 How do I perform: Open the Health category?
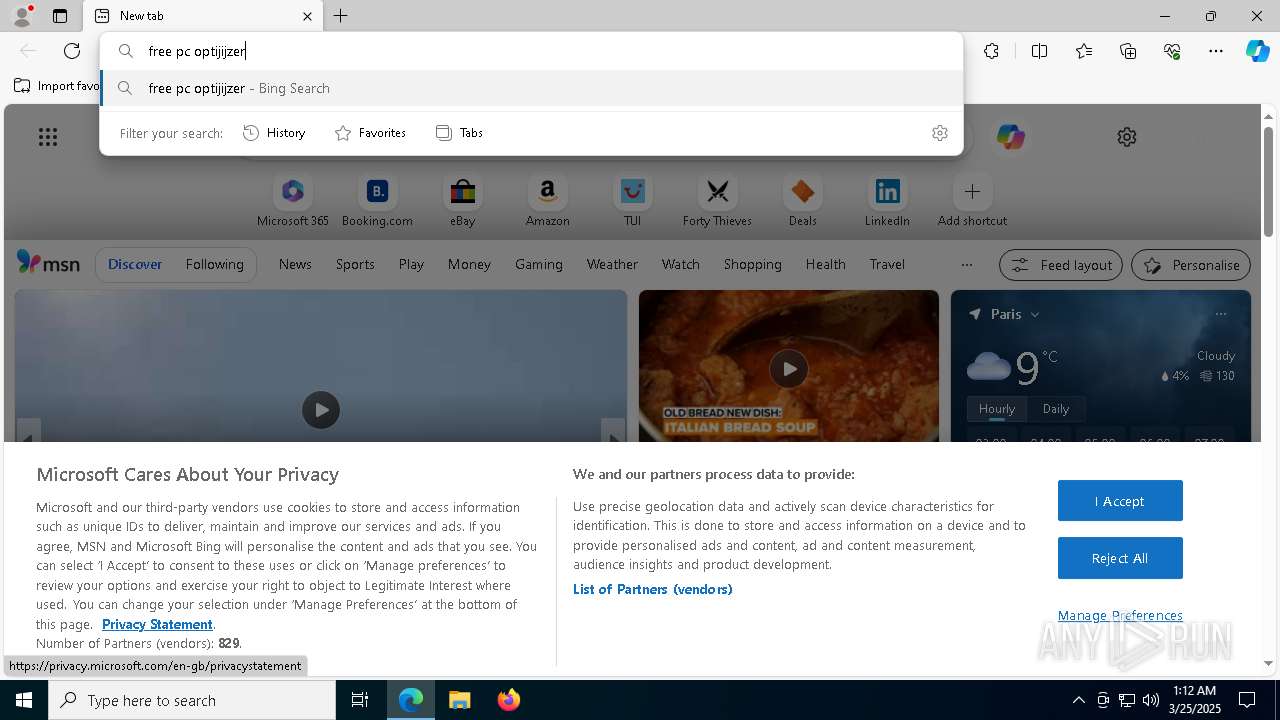click(825, 264)
